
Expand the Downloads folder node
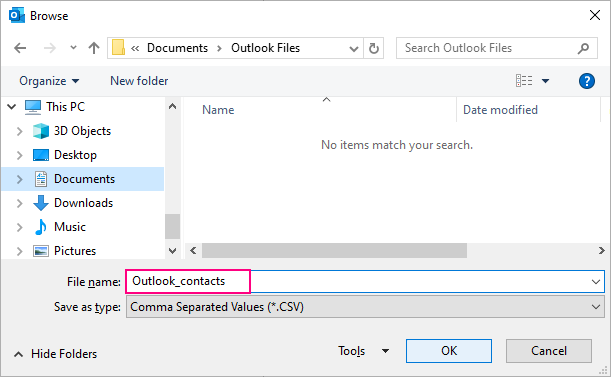pos(19,203)
